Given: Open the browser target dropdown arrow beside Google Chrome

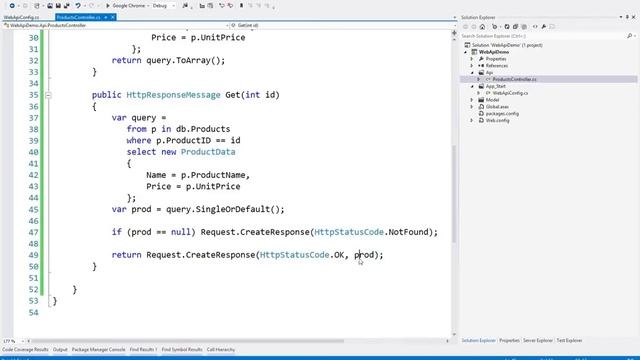Looking at the screenshot, I should click(148, 6).
